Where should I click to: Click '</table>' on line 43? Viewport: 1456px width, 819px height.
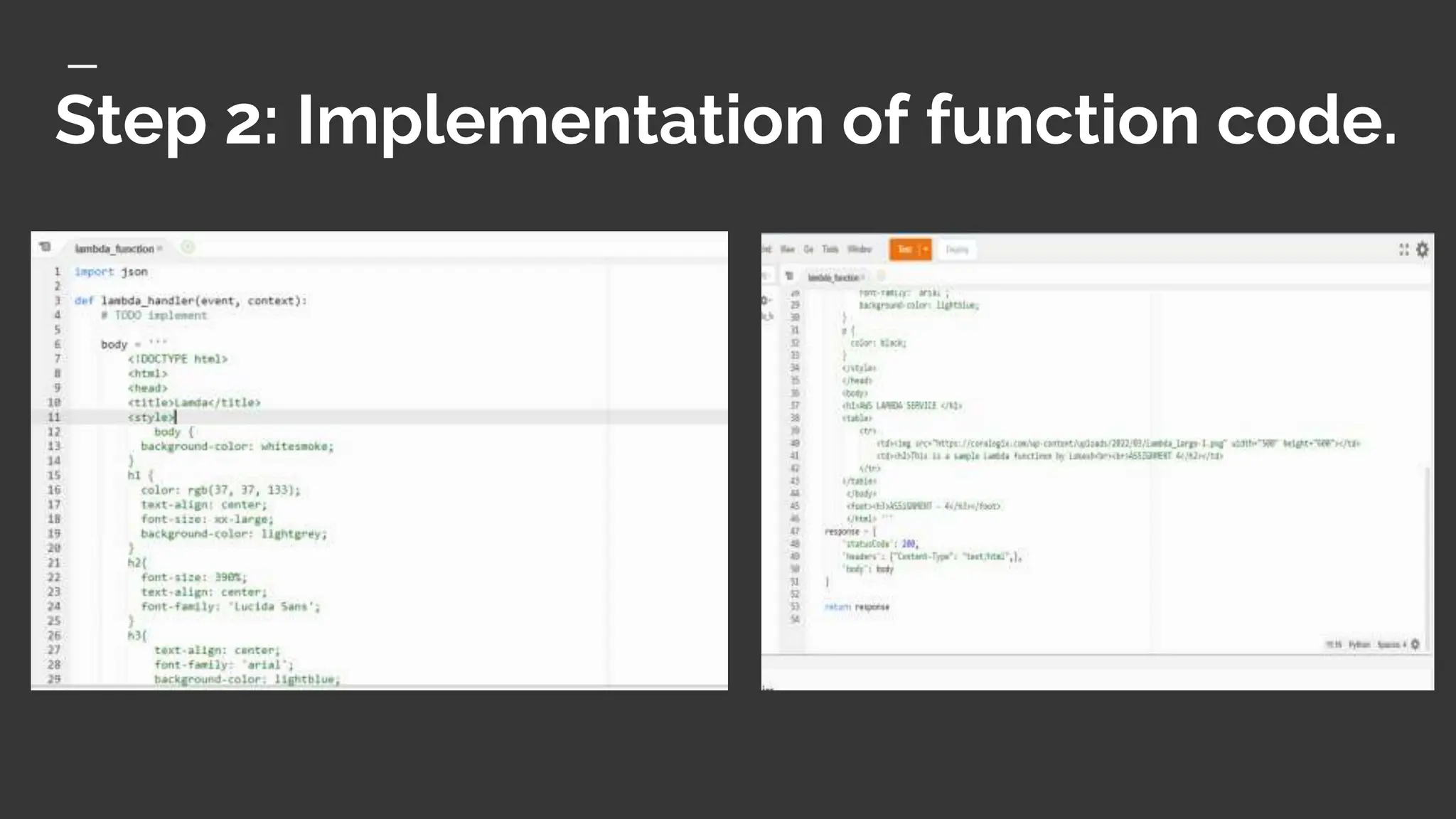860,481
